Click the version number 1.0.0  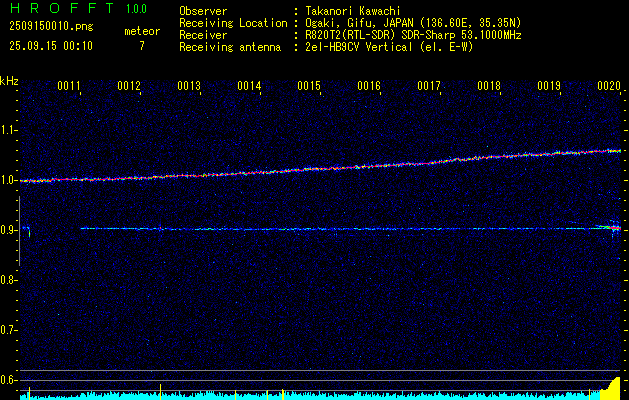[136, 9]
